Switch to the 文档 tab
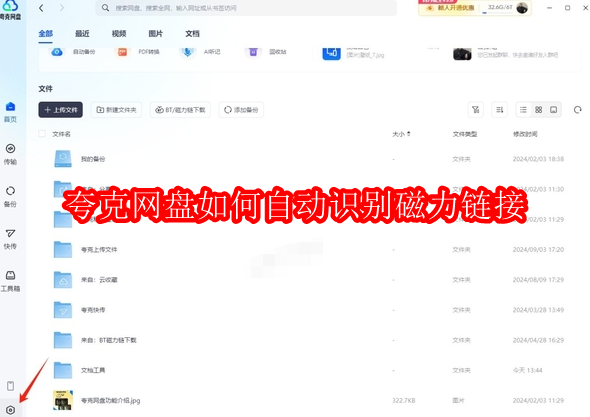 [x=192, y=34]
